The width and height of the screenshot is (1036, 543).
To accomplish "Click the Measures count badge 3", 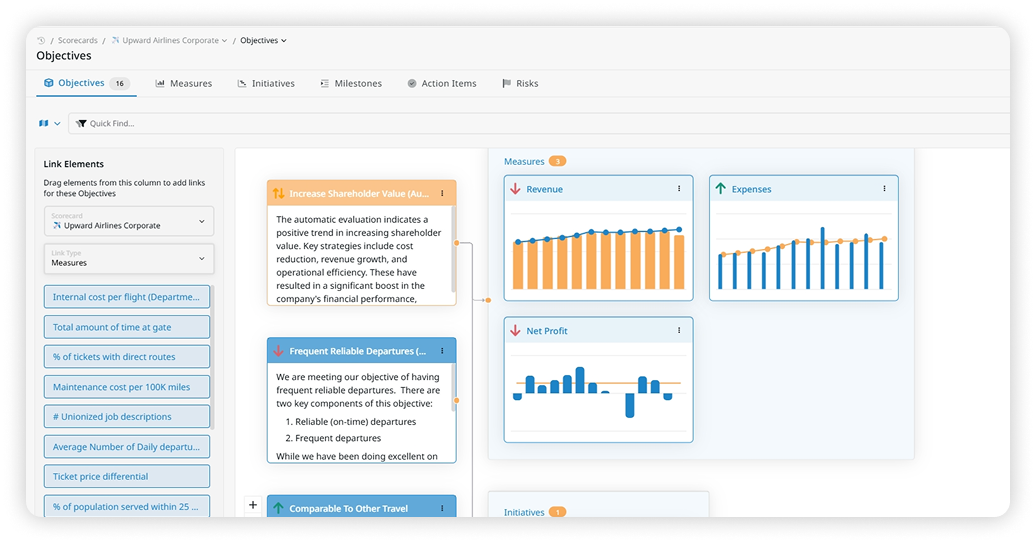I will click(558, 161).
